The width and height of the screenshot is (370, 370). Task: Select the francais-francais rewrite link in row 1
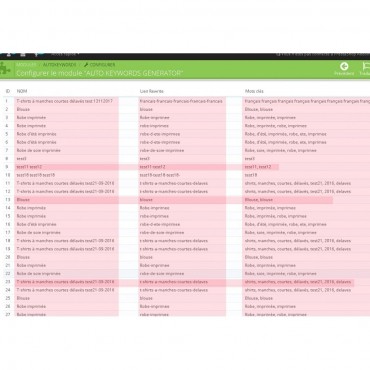181,101
